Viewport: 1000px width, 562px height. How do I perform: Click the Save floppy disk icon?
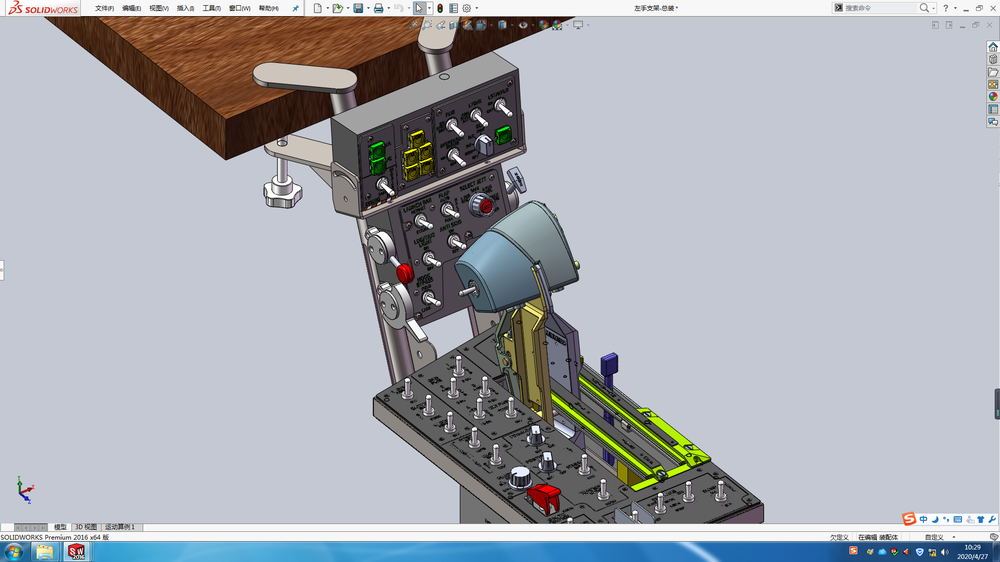[358, 8]
